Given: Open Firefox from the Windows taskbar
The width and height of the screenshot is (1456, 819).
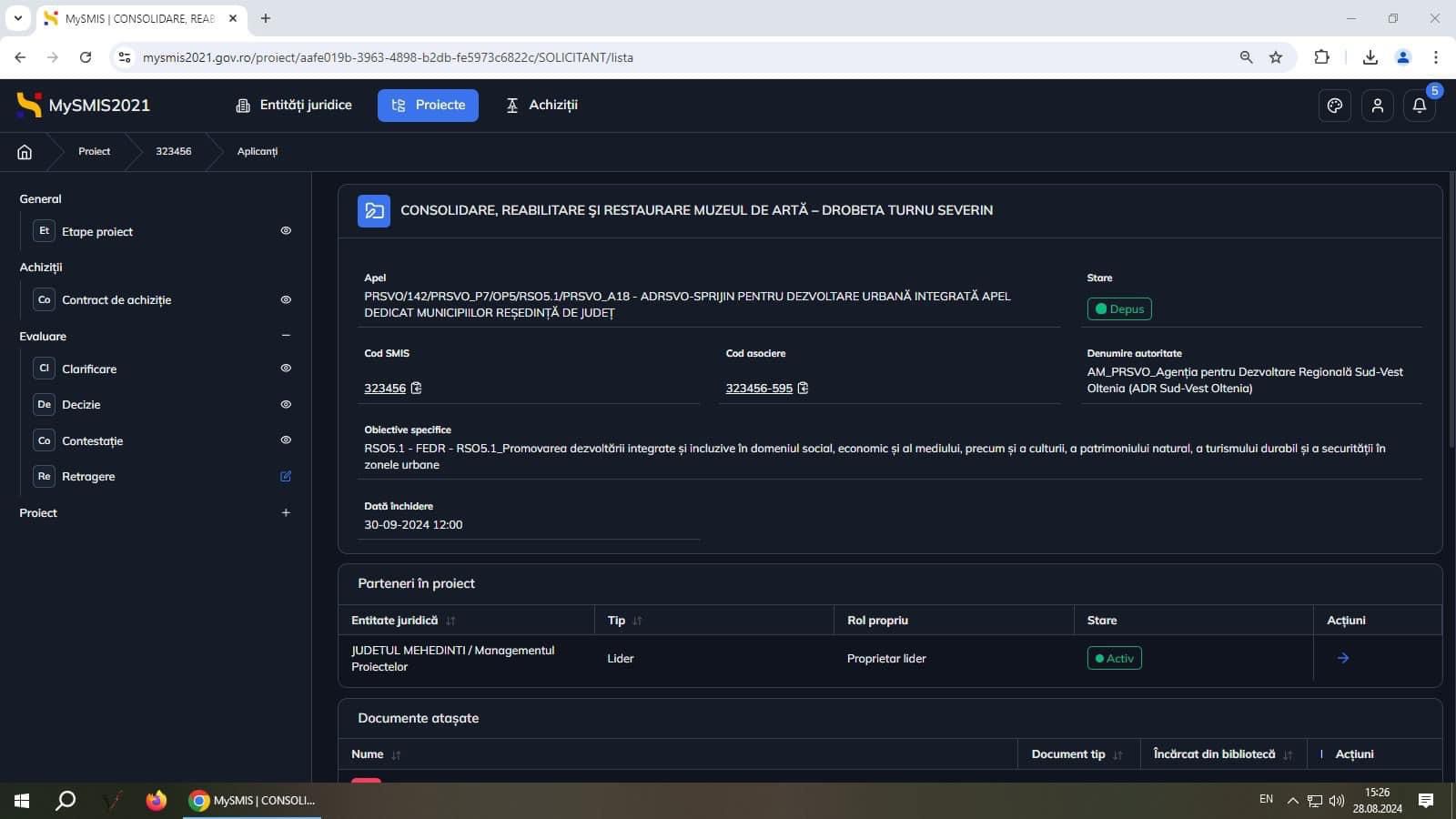Looking at the screenshot, I should point(157,801).
